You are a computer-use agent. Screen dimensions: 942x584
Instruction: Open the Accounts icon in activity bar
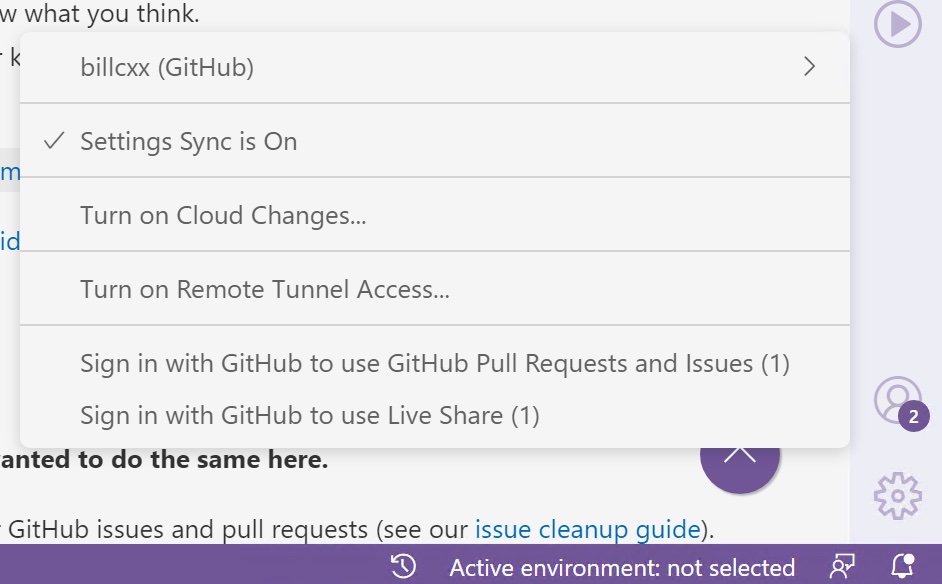896,398
